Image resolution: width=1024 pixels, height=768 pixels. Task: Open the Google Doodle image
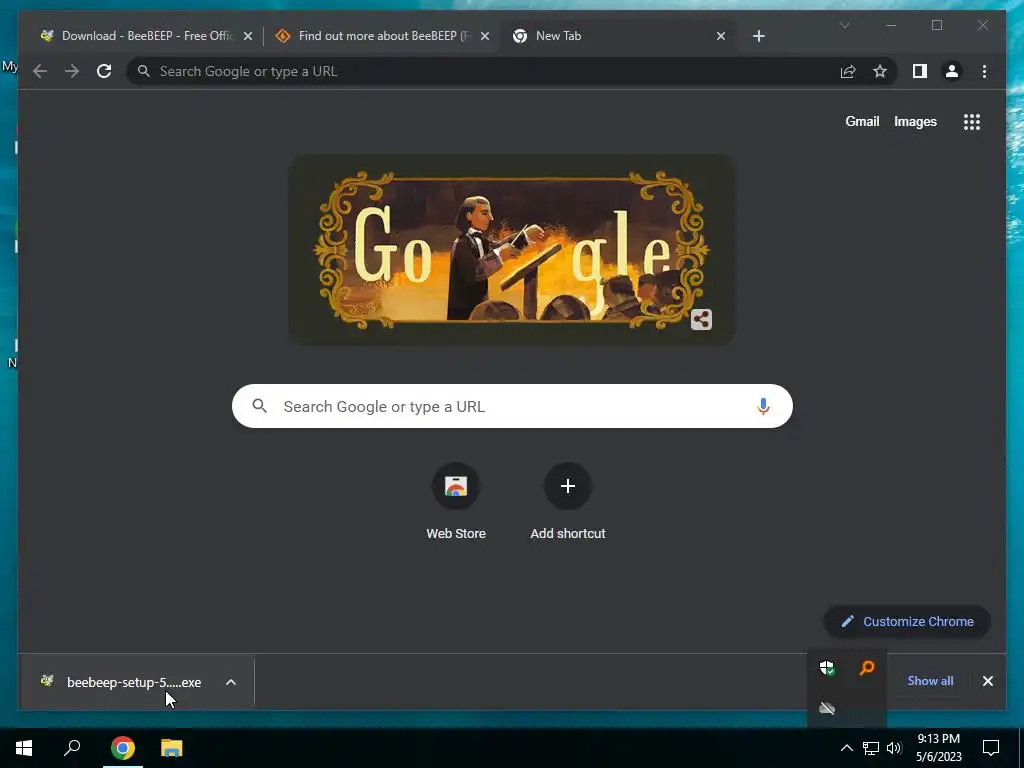click(511, 249)
